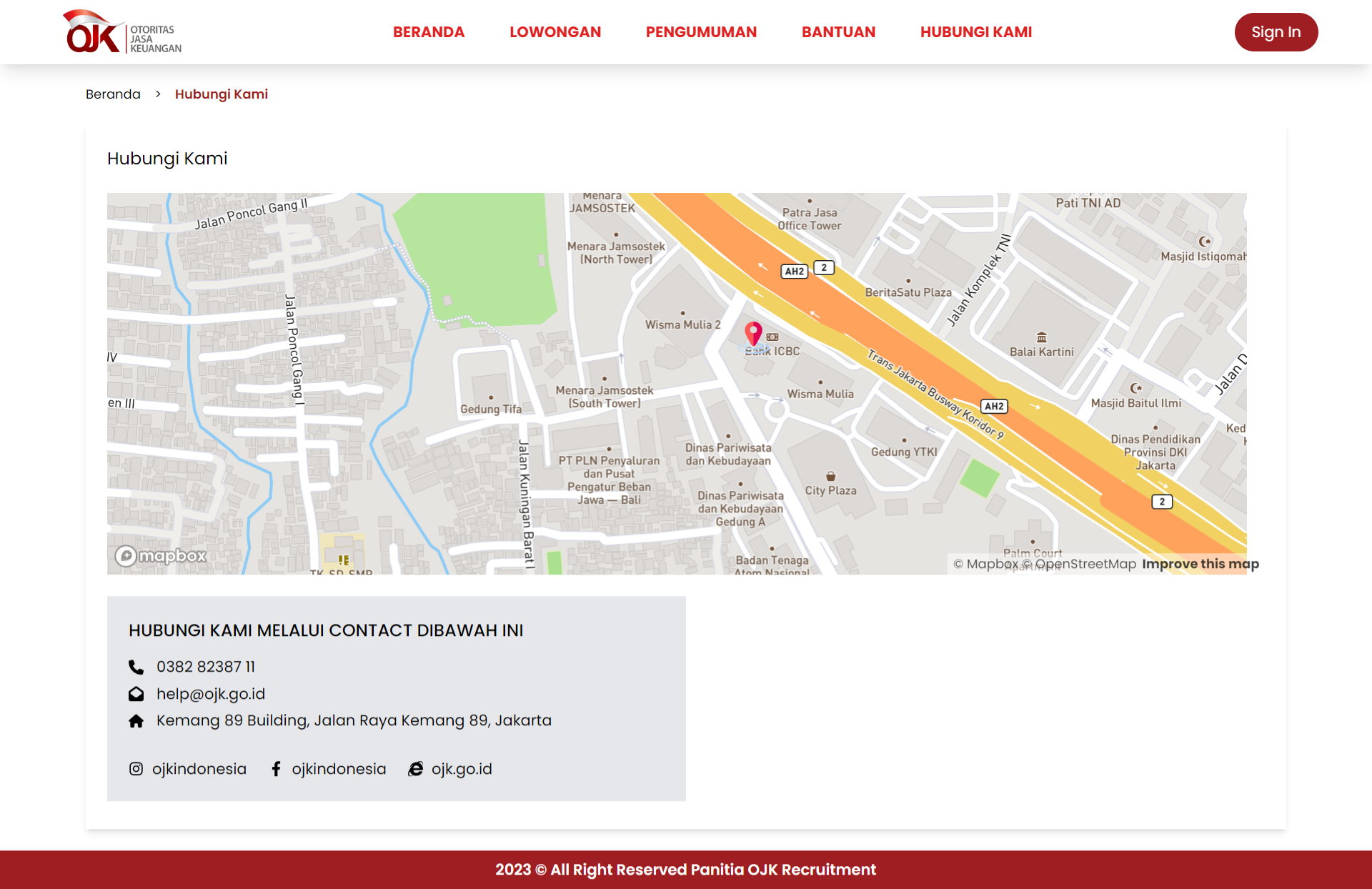Screen dimensions: 1372x889
Task: Click the phone icon in contact box
Action: tap(136, 667)
